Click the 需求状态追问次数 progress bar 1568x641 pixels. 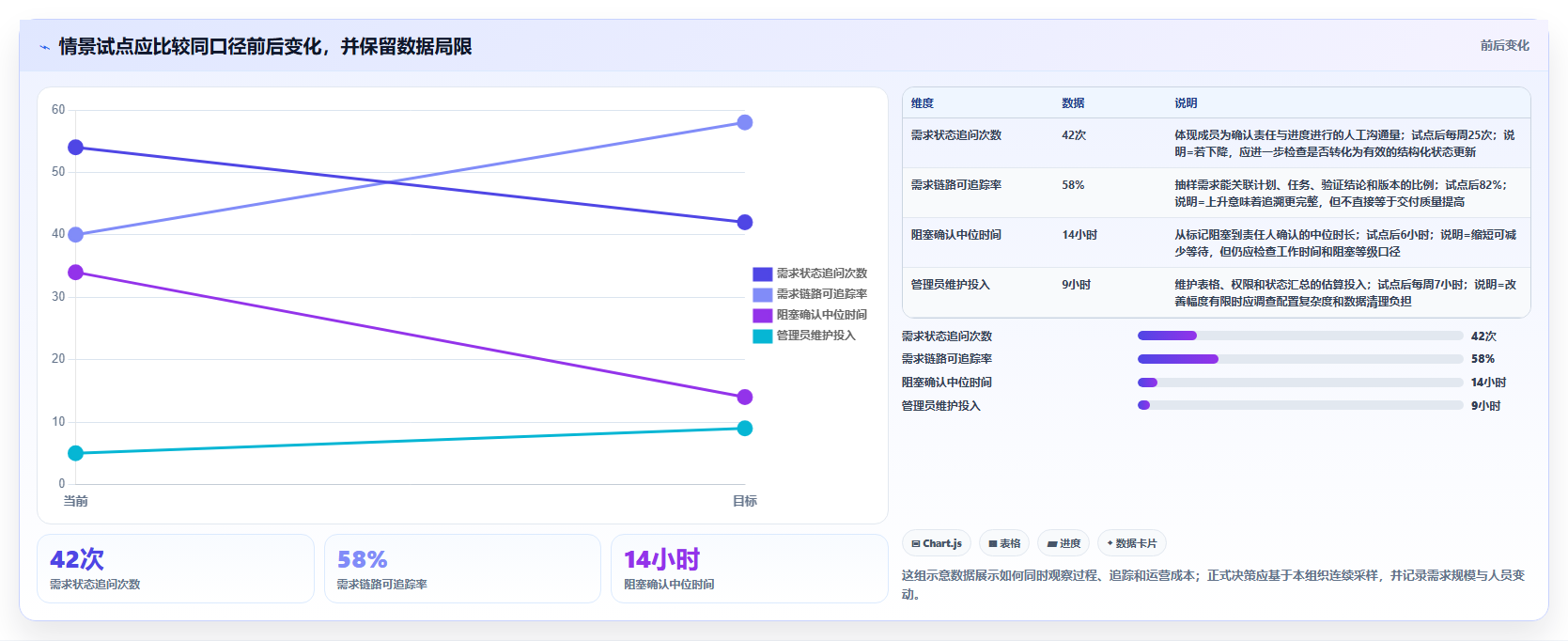coord(1300,336)
